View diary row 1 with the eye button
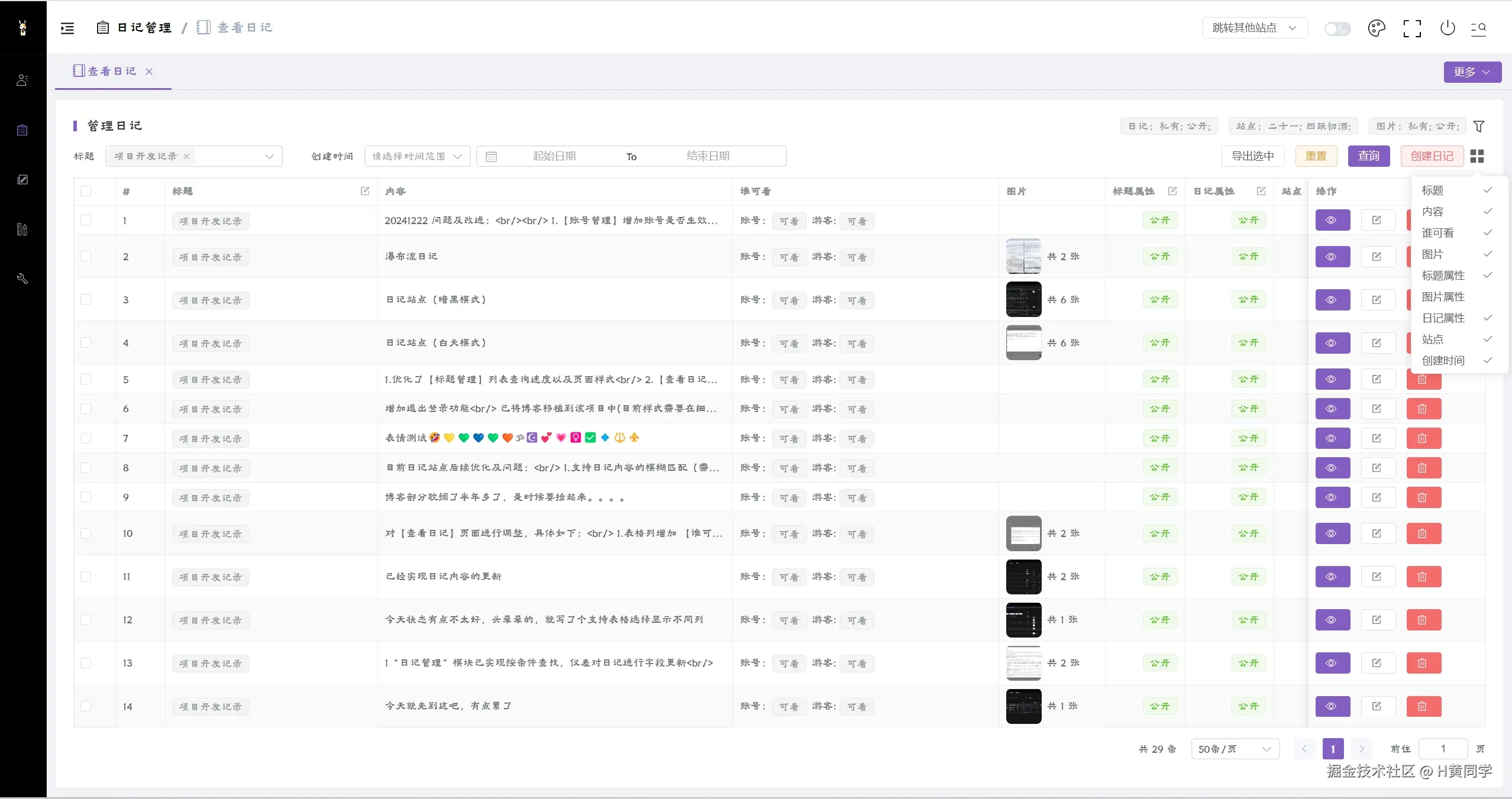Viewport: 1512px width, 799px height. [x=1332, y=221]
